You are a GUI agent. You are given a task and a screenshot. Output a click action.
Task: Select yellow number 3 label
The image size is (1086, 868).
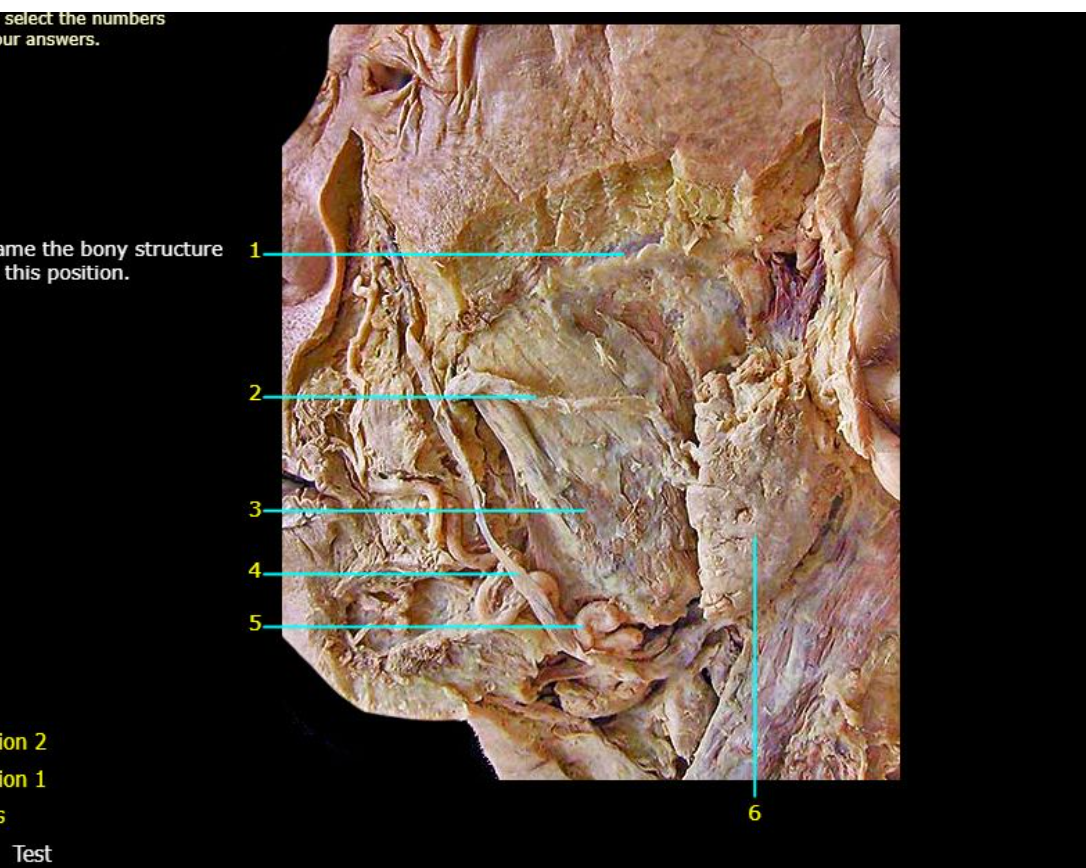pos(255,509)
